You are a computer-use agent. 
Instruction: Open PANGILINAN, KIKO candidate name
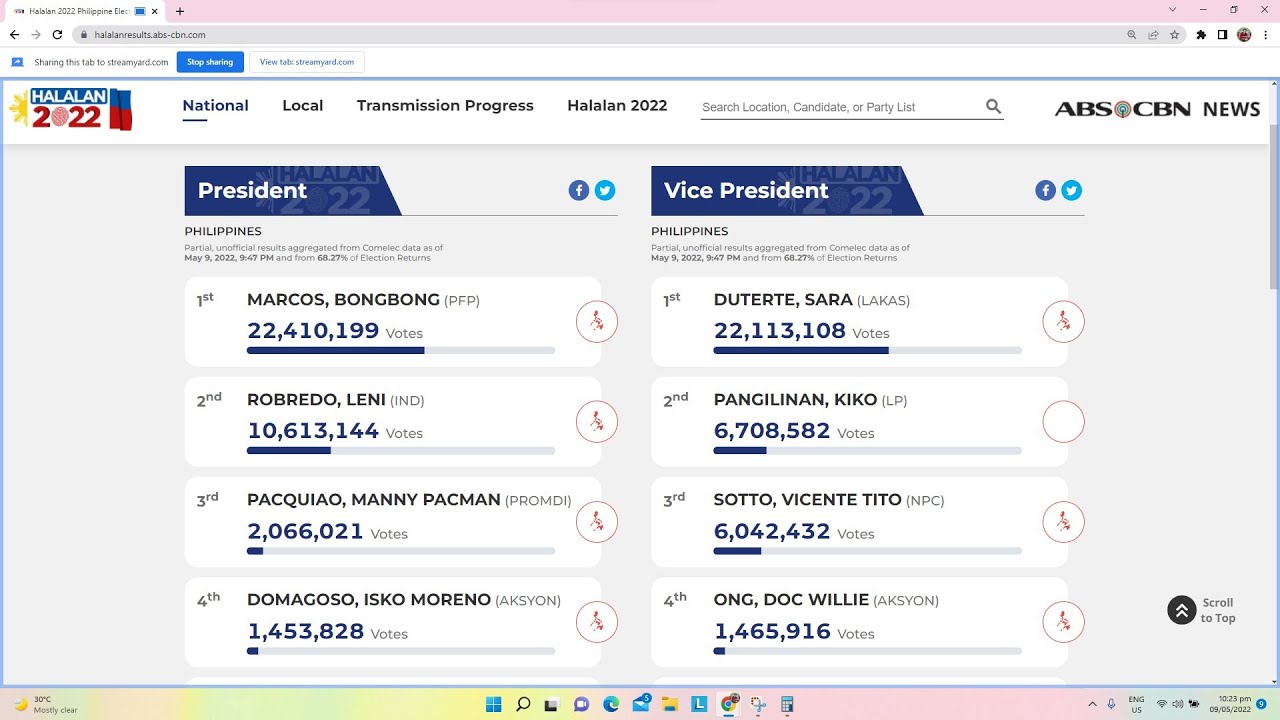click(x=795, y=399)
